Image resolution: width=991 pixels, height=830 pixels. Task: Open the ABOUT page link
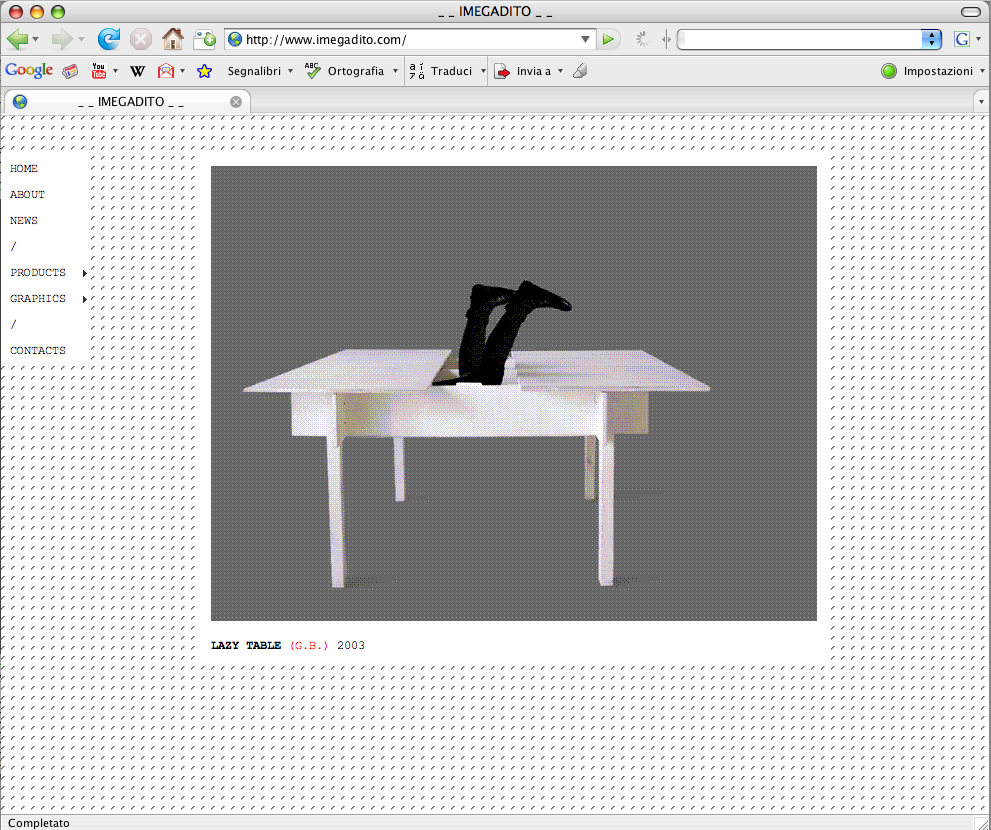27,194
